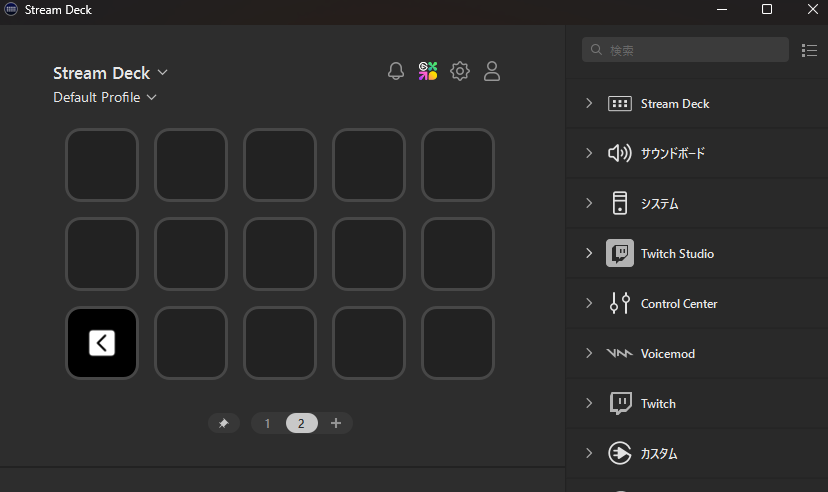Image resolution: width=828 pixels, height=492 pixels.
Task: Toggle the actions list view icon
Action: click(x=810, y=50)
